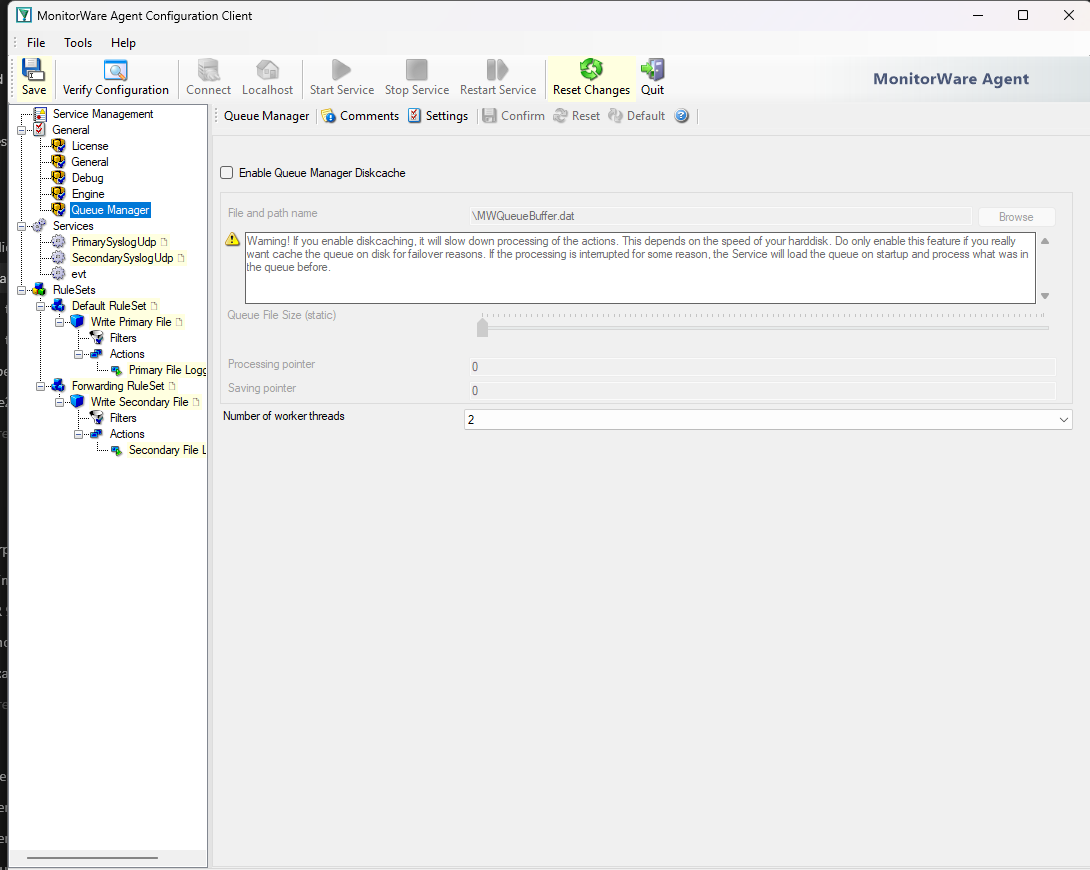The height and width of the screenshot is (870, 1090).
Task: Open the Tools menu
Action: (78, 43)
